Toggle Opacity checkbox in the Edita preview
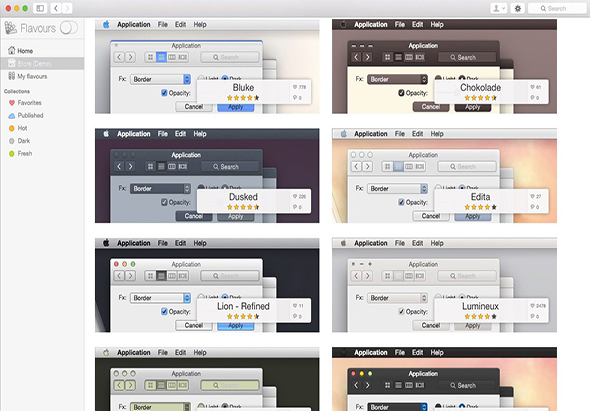Viewport: 590px width, 411px height. (x=401, y=202)
